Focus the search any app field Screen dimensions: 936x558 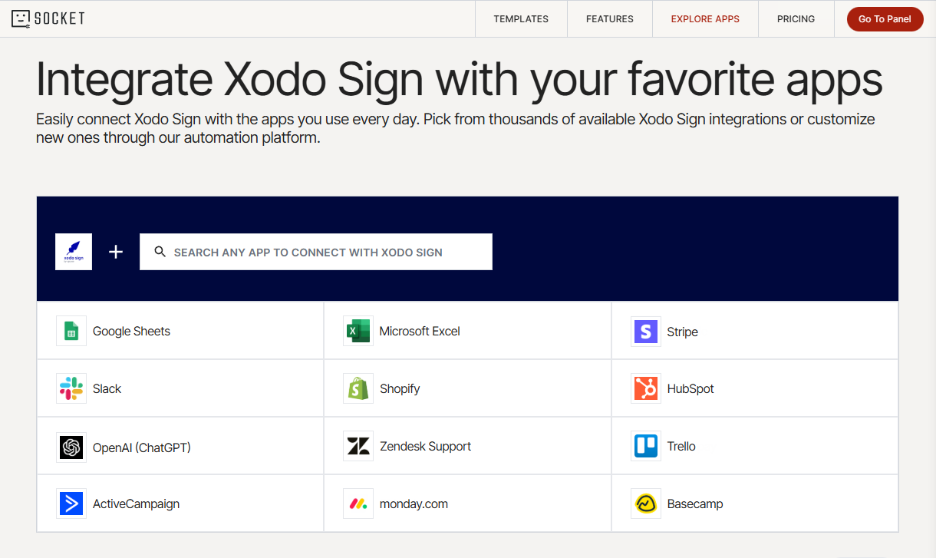tap(316, 252)
